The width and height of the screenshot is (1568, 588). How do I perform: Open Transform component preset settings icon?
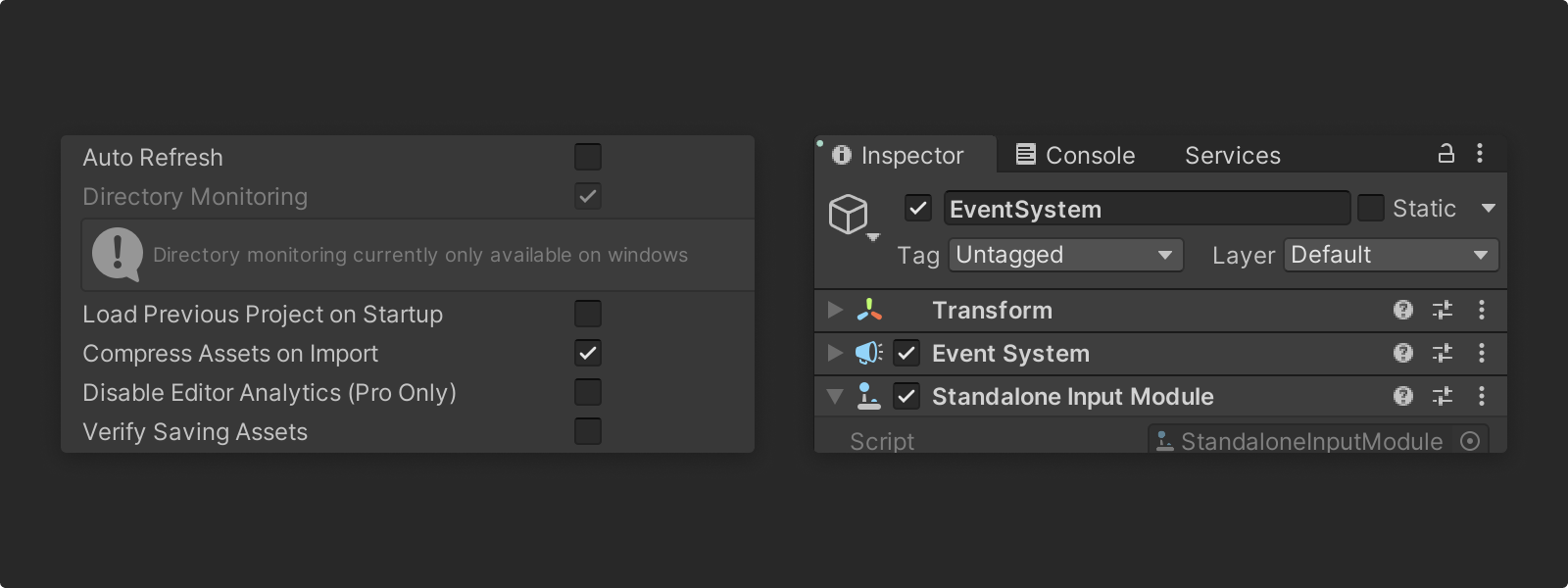point(1442,310)
